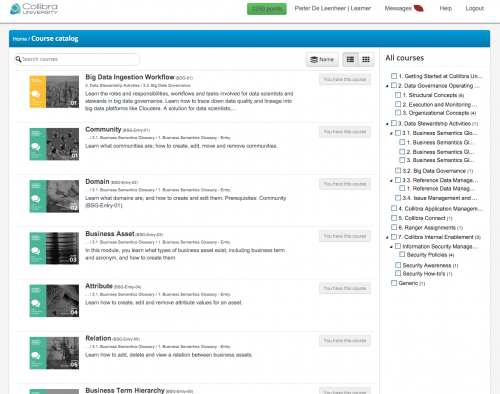Check the 1. Structural Concepts checkbox
This screenshot has width=500, height=394.
tap(398, 95)
